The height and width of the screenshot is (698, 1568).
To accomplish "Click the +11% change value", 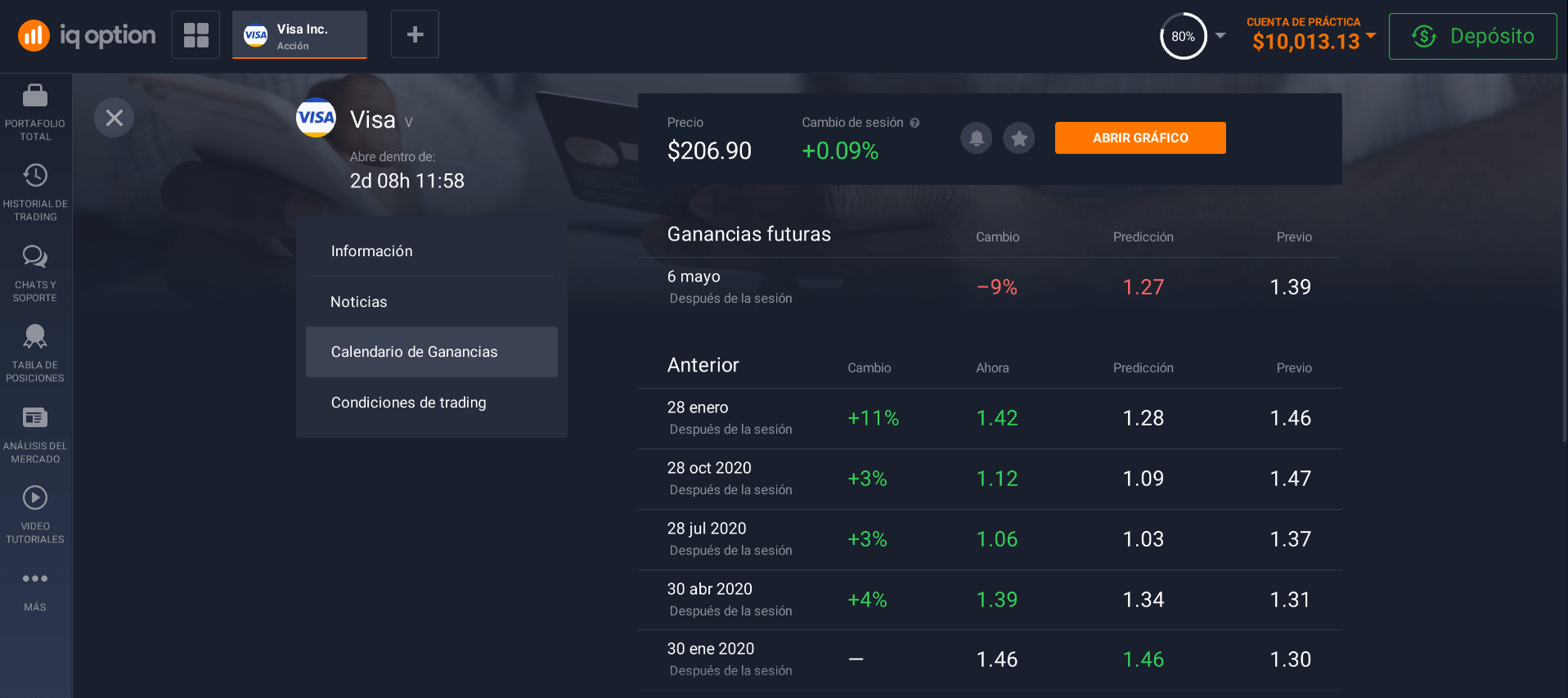I will tap(873, 418).
